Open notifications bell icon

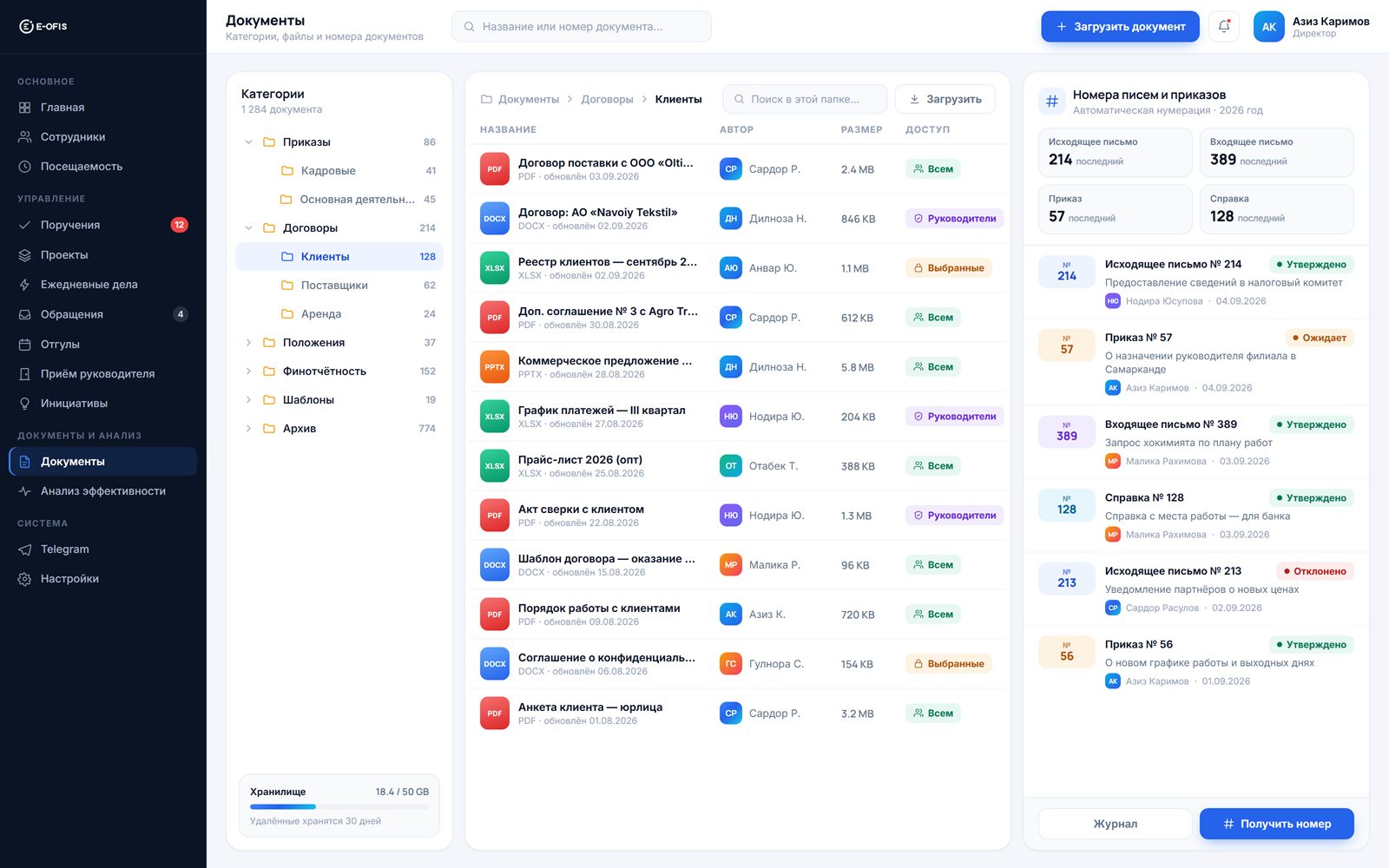1224,26
